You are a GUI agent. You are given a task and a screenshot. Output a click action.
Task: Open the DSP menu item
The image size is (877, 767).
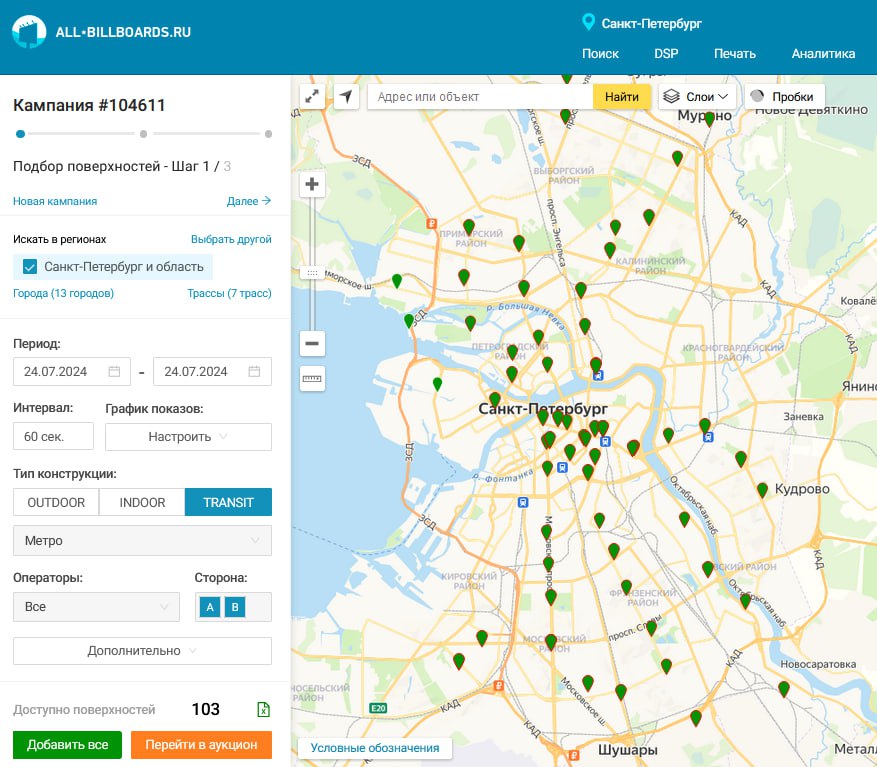[666, 54]
